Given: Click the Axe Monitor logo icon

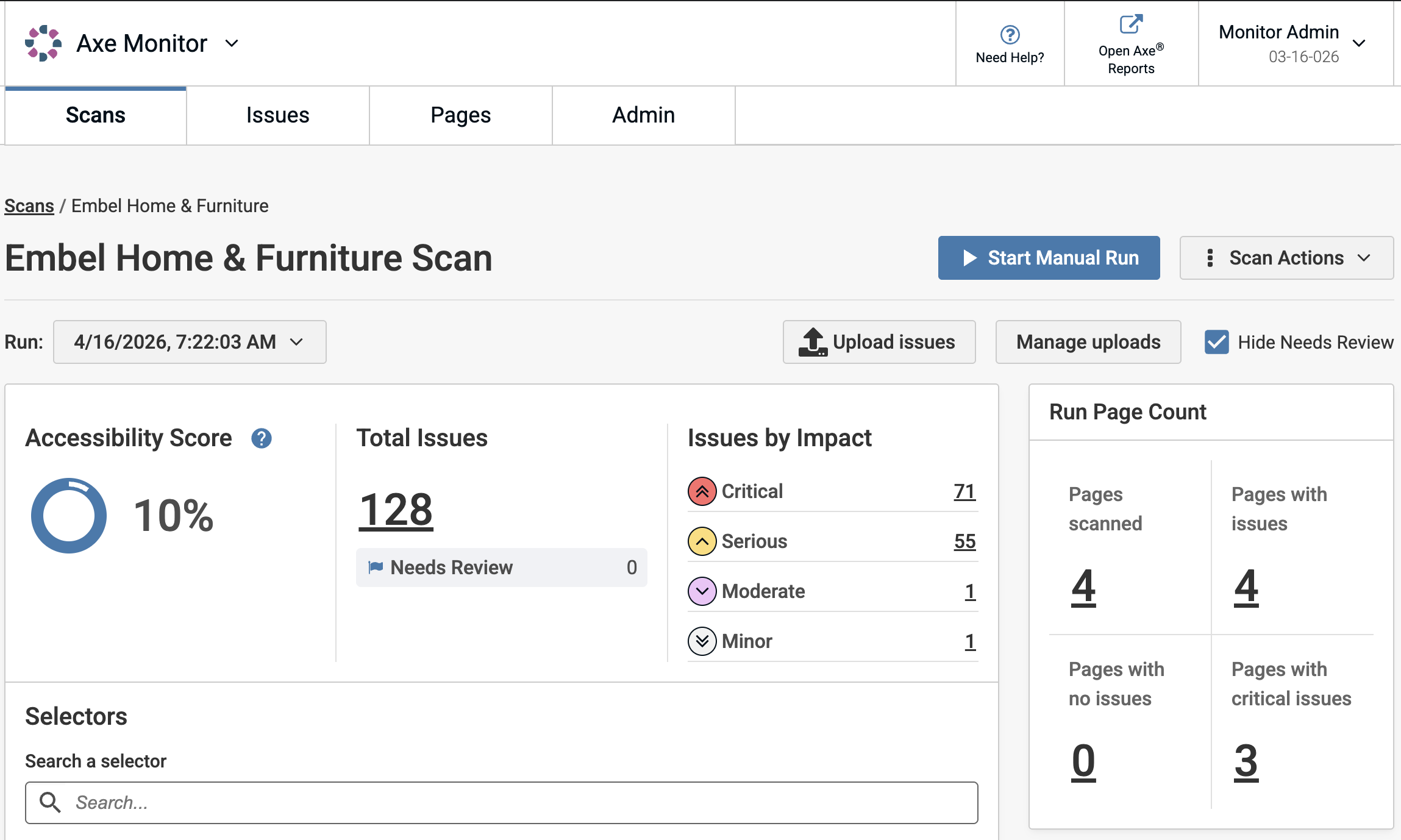Looking at the screenshot, I should coord(43,43).
